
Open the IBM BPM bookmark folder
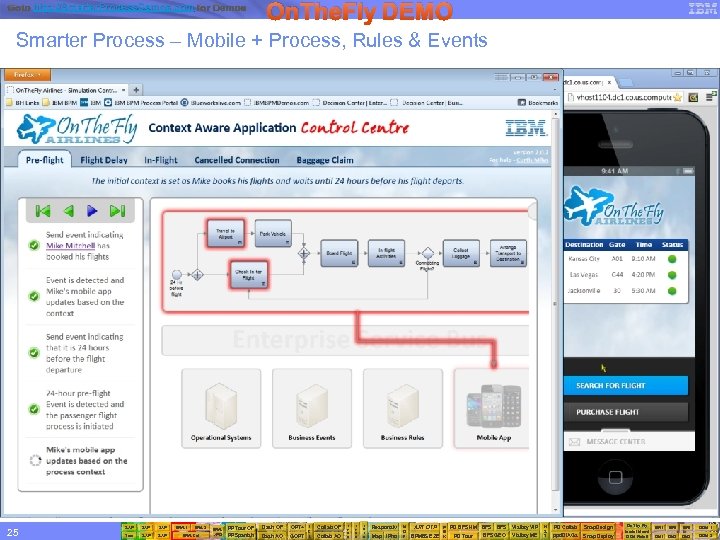click(x=60, y=103)
